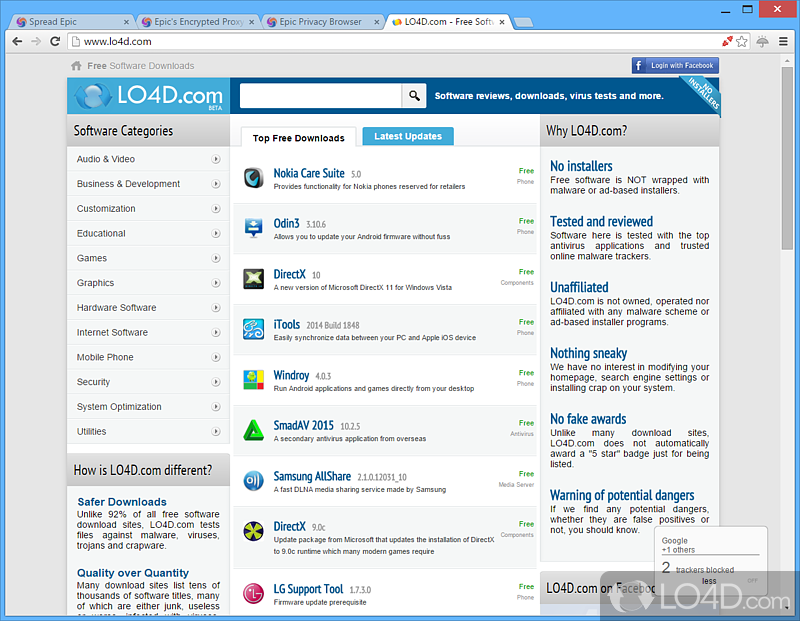The image size is (800, 621).
Task: Expand the Games category arrow
Action: tap(215, 258)
